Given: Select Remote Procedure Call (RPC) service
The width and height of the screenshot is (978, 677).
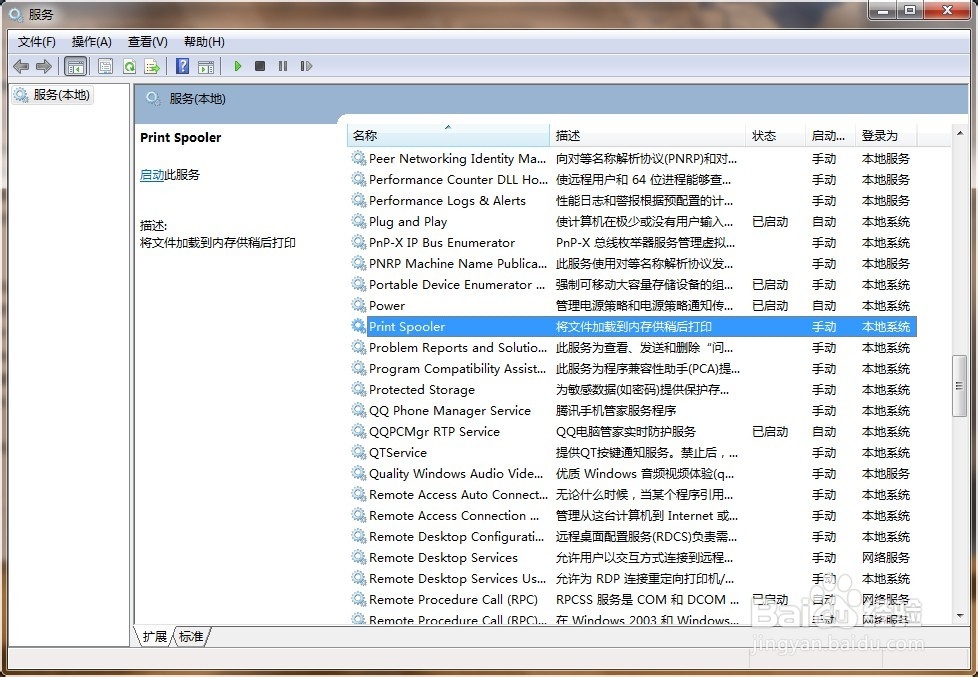Looking at the screenshot, I should 453,600.
